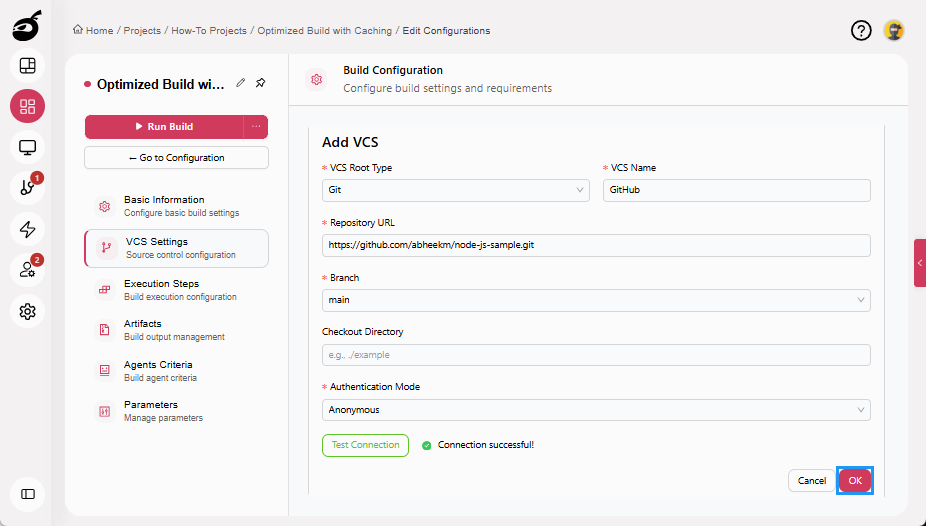
Task: Expand the red side panel handle
Action: click(x=920, y=263)
